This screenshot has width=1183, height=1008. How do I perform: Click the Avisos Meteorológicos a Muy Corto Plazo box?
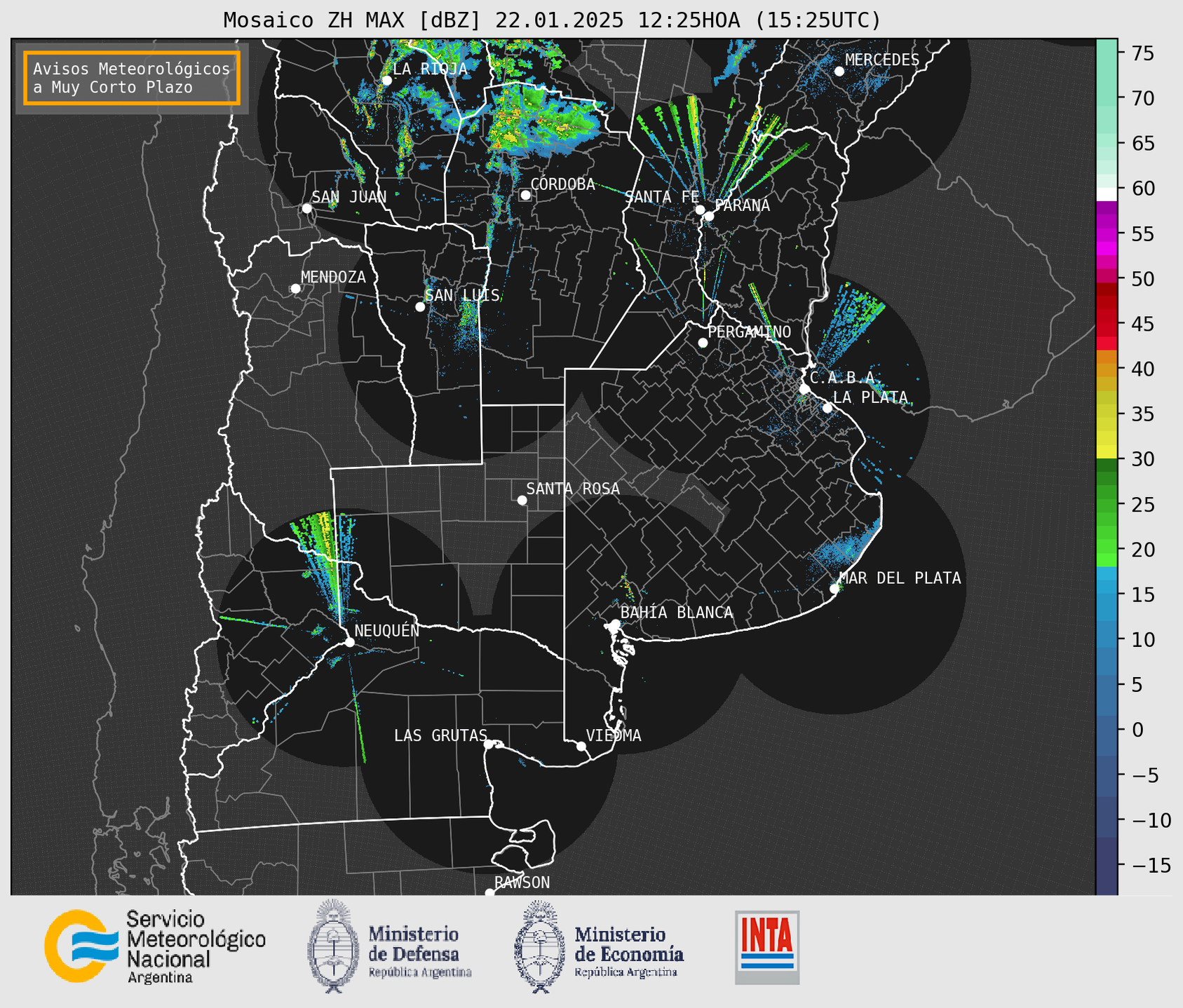[x=132, y=78]
